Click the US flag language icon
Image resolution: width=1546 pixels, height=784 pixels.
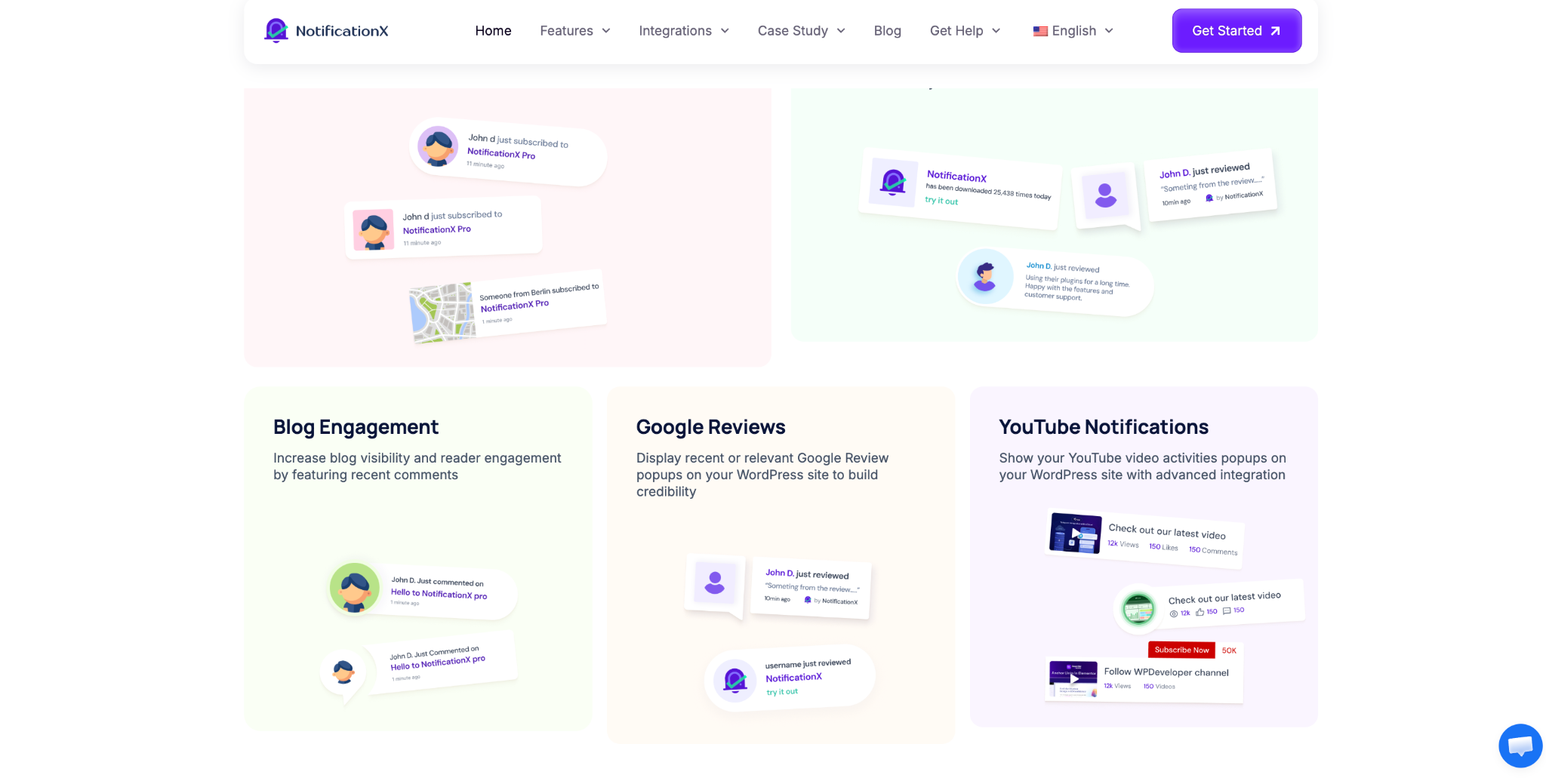(1040, 31)
